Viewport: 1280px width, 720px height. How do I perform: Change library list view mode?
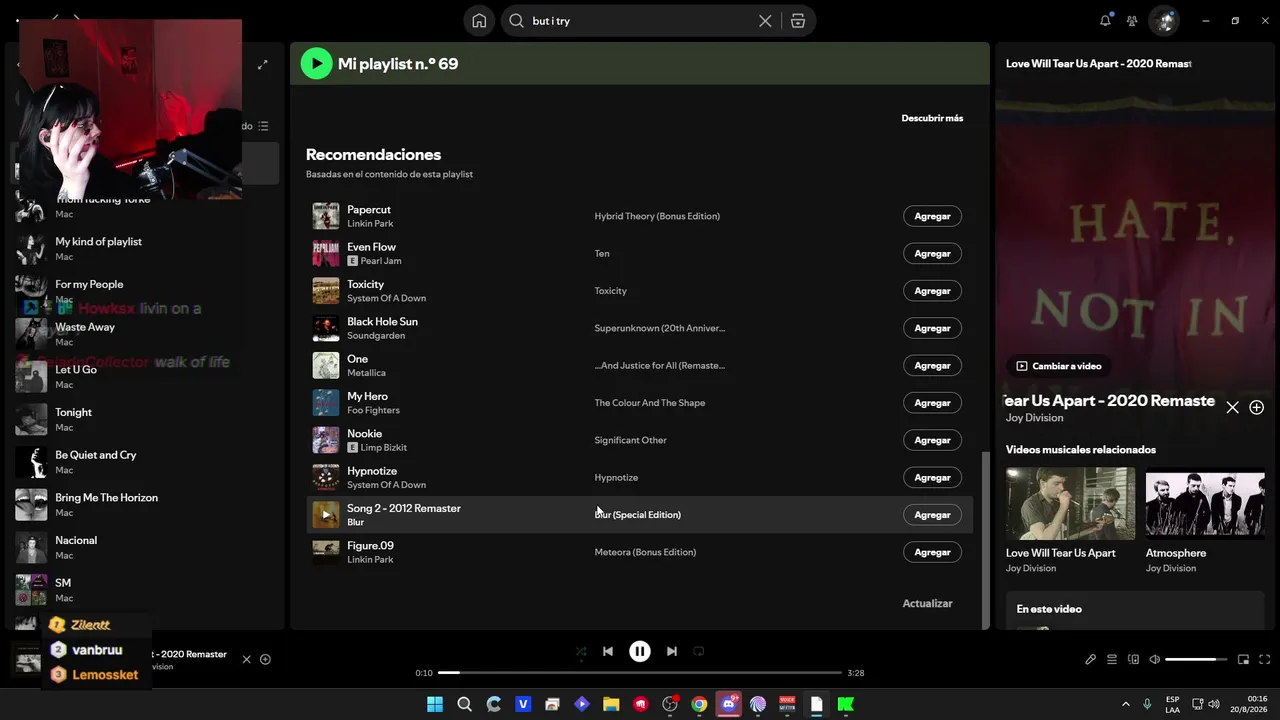point(263,126)
